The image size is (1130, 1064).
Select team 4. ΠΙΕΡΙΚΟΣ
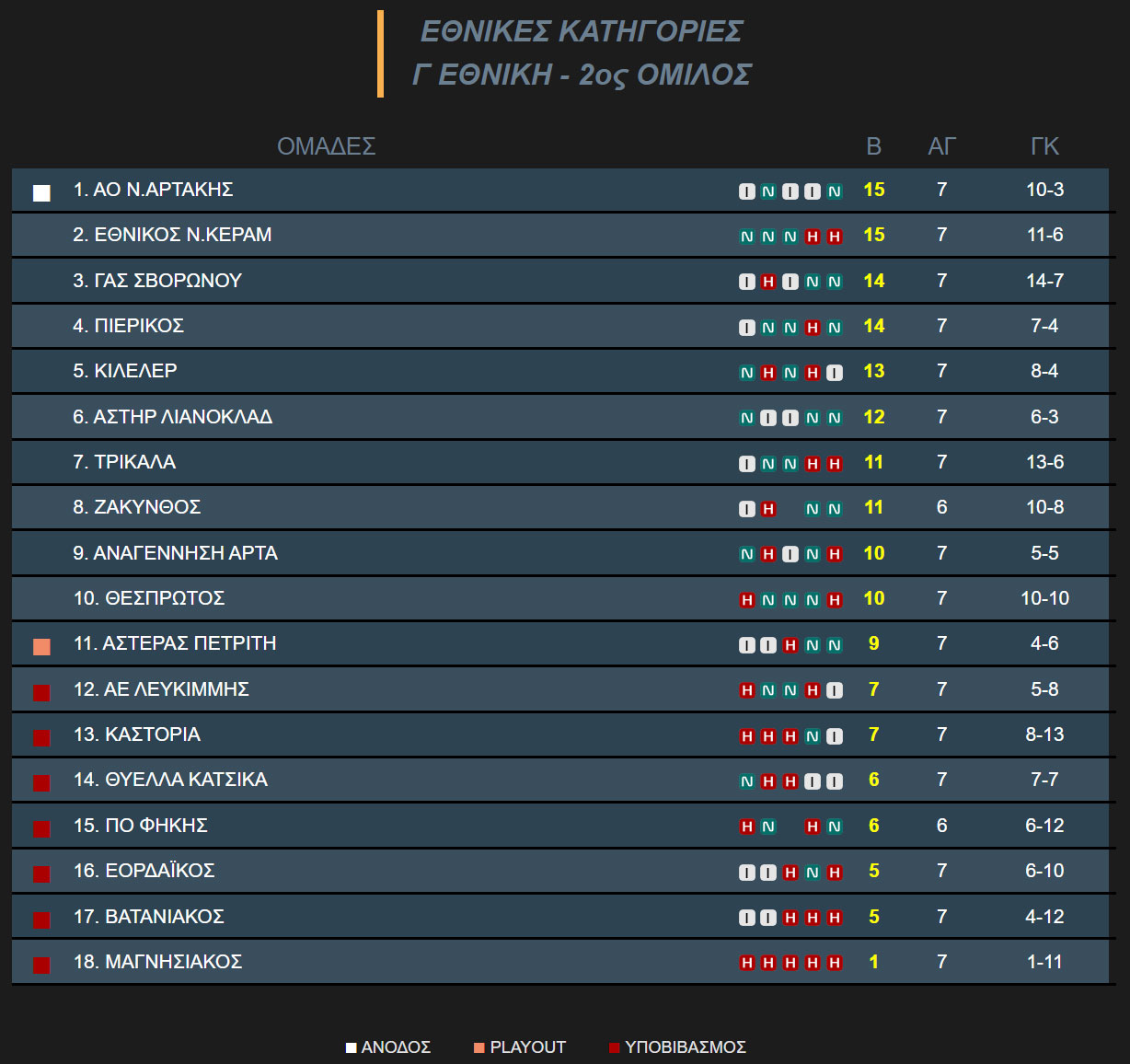[129, 326]
